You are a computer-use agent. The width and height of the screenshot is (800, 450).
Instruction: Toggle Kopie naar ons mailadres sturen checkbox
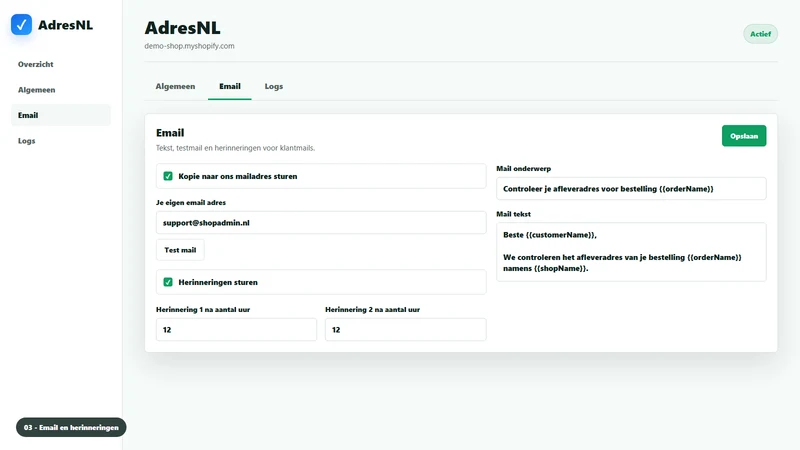click(168, 176)
